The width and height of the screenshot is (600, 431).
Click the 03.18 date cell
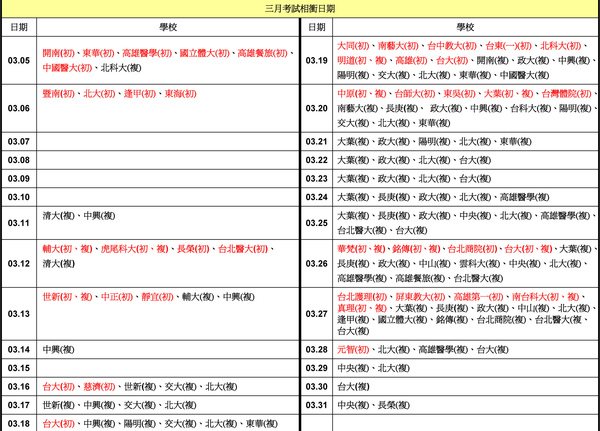19,423
